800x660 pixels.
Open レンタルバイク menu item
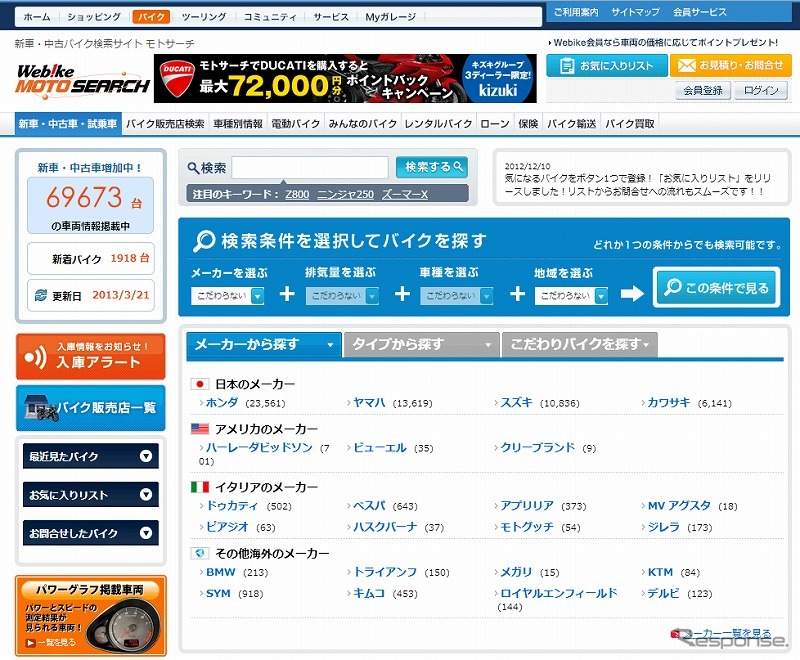click(x=438, y=123)
